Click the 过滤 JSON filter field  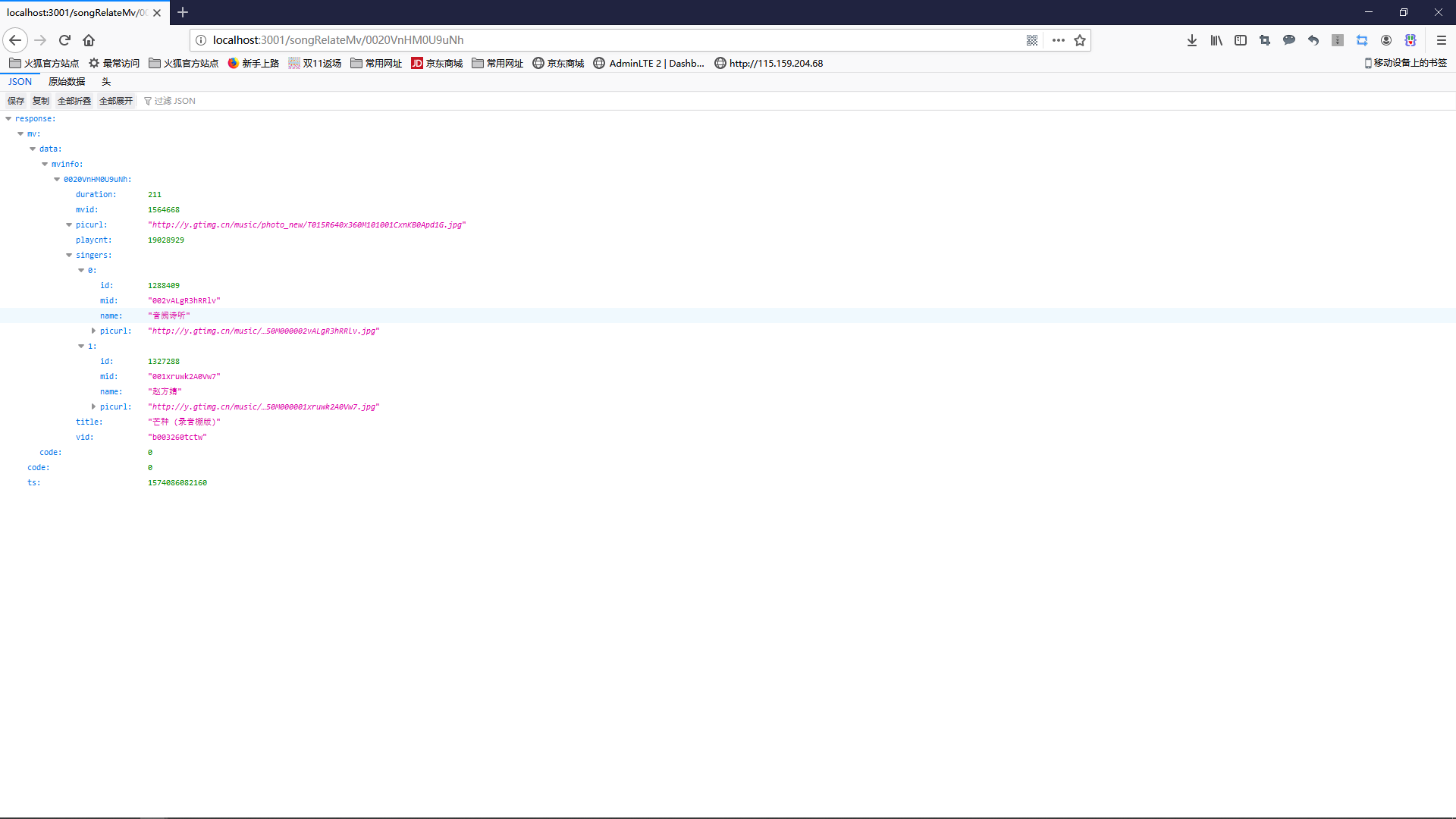tap(175, 101)
